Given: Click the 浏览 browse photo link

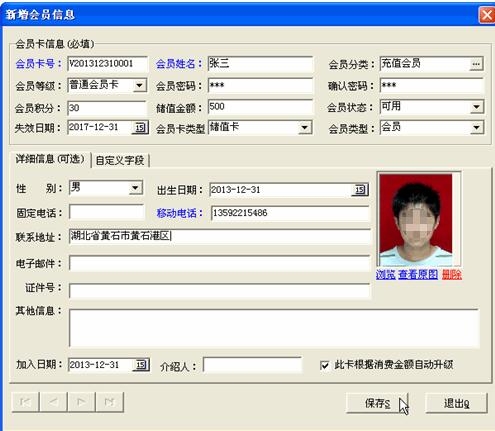Looking at the screenshot, I should coord(386,275).
